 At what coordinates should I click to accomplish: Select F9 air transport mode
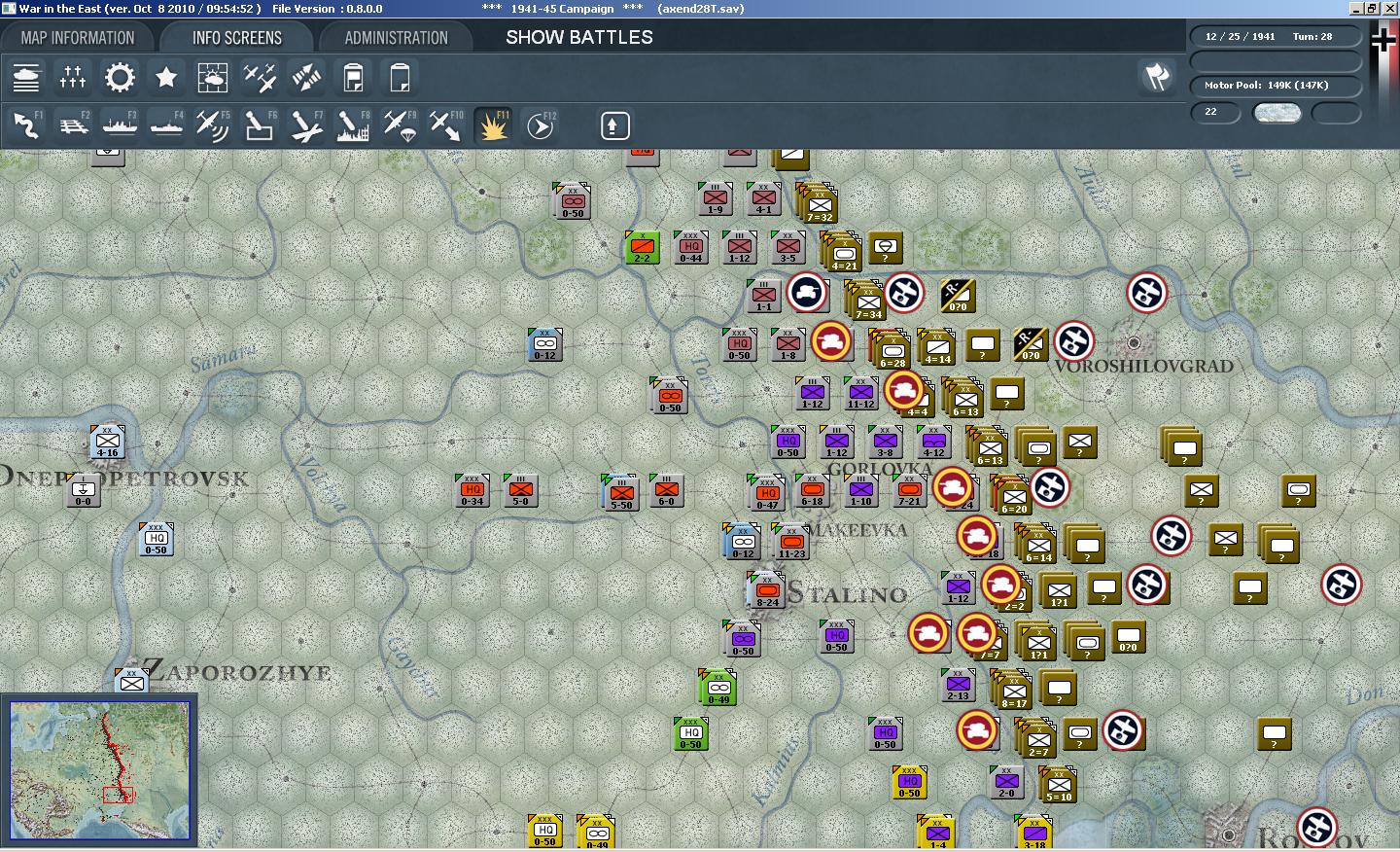pyautogui.click(x=400, y=125)
